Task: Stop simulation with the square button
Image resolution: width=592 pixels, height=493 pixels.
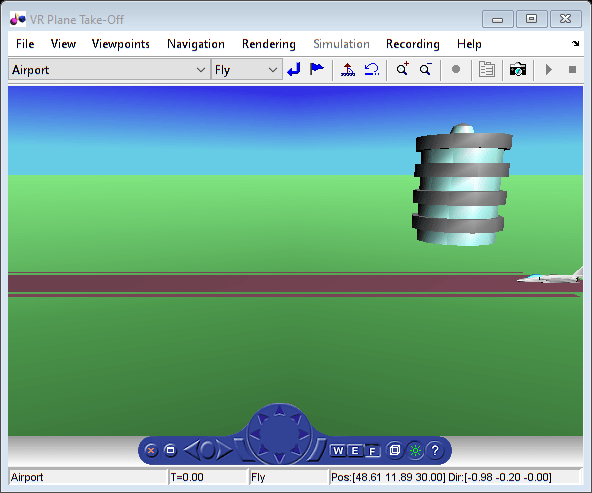Action: [572, 69]
